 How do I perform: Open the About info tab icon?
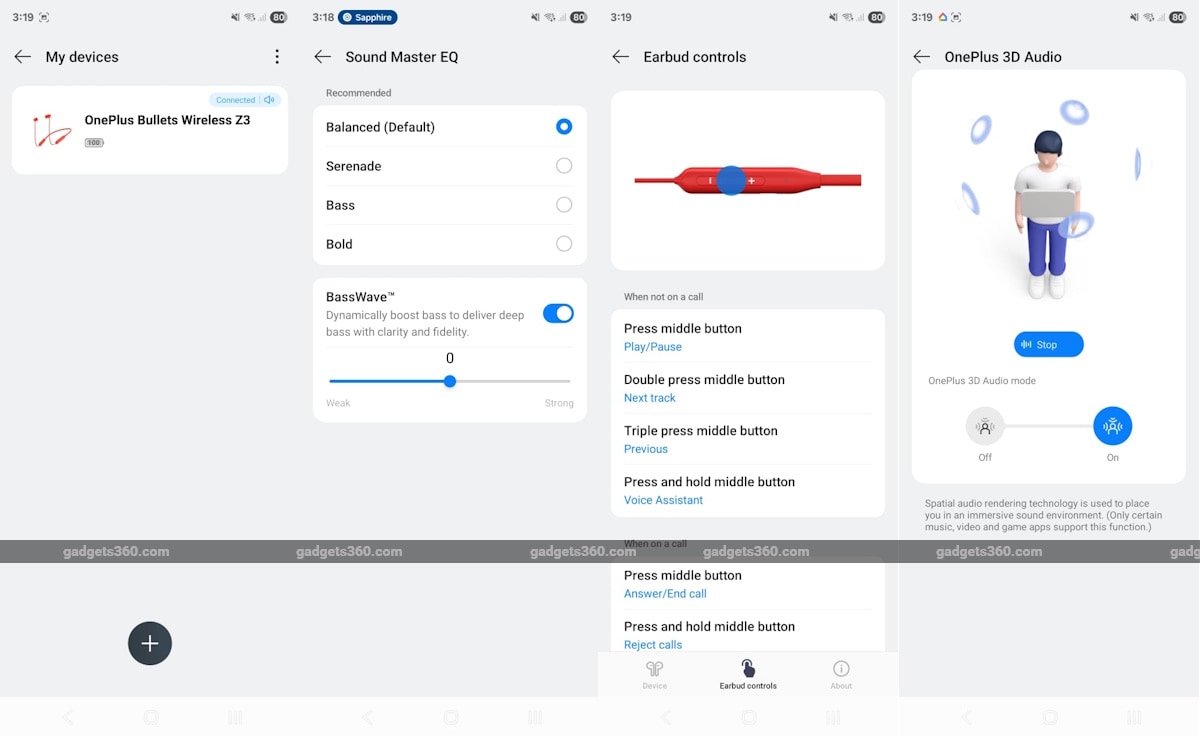841,668
